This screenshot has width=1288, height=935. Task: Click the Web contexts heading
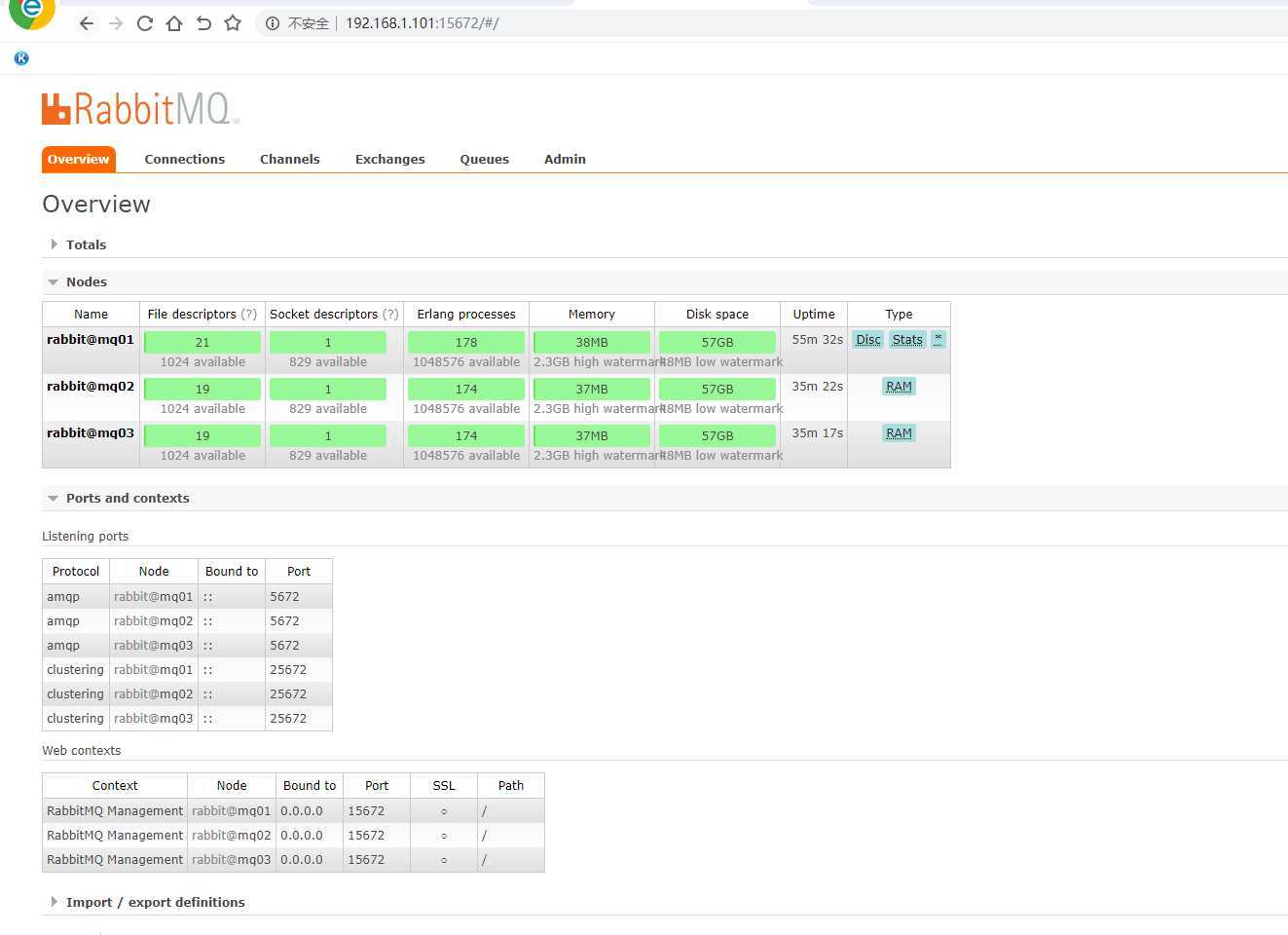click(x=82, y=750)
